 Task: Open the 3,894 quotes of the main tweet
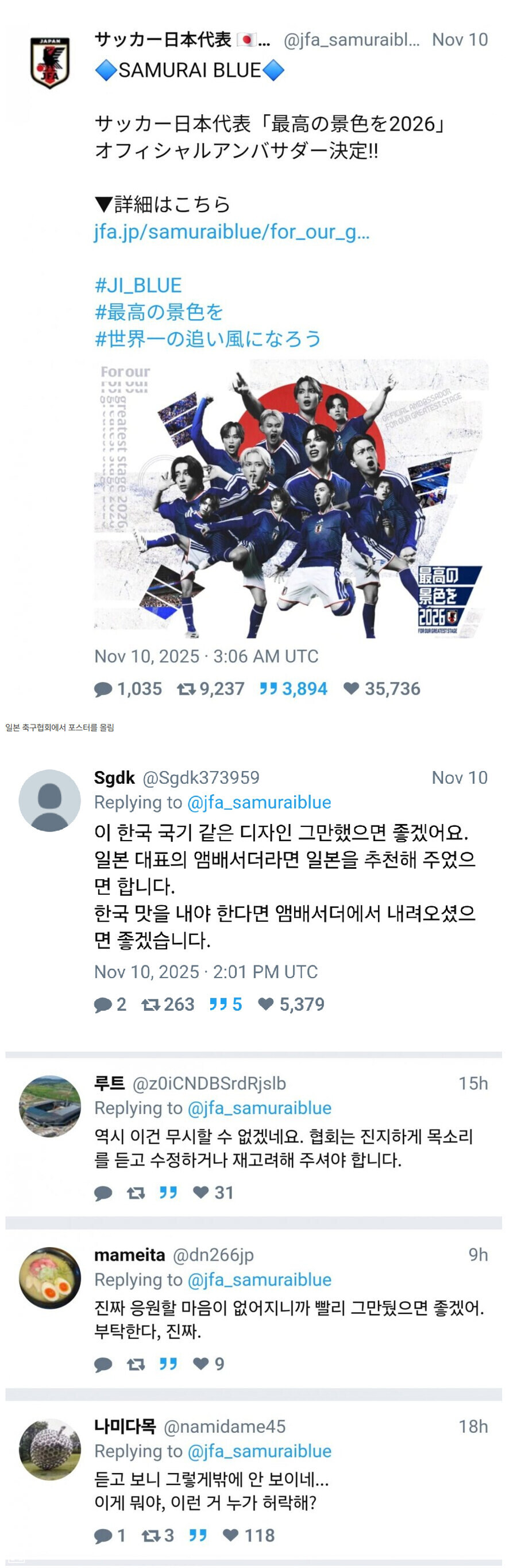coord(293,688)
